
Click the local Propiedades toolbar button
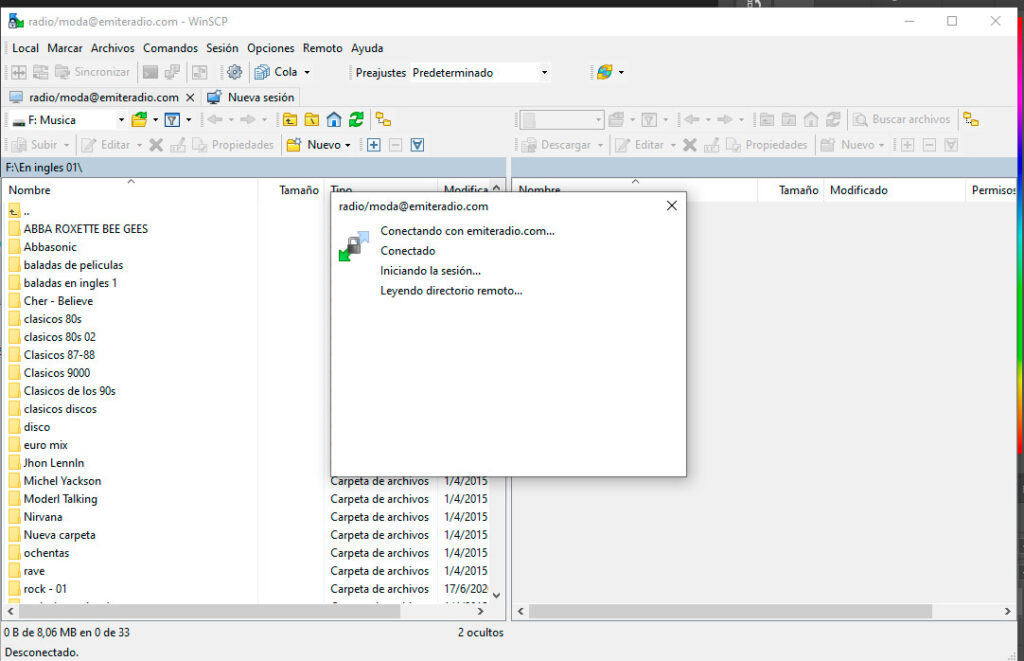233,145
